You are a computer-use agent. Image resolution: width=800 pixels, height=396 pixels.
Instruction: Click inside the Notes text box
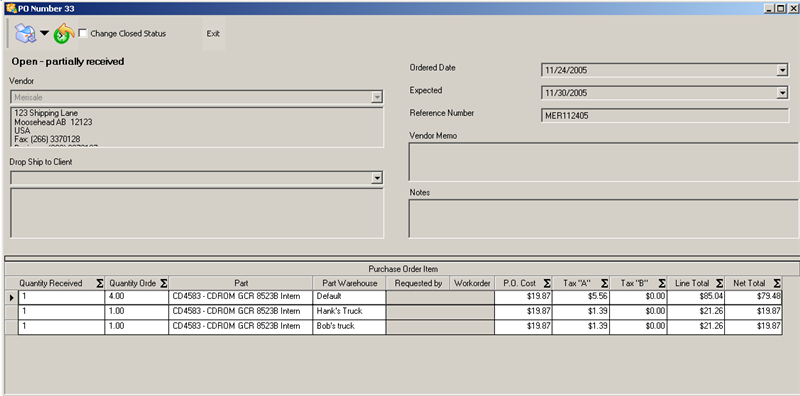[604, 218]
